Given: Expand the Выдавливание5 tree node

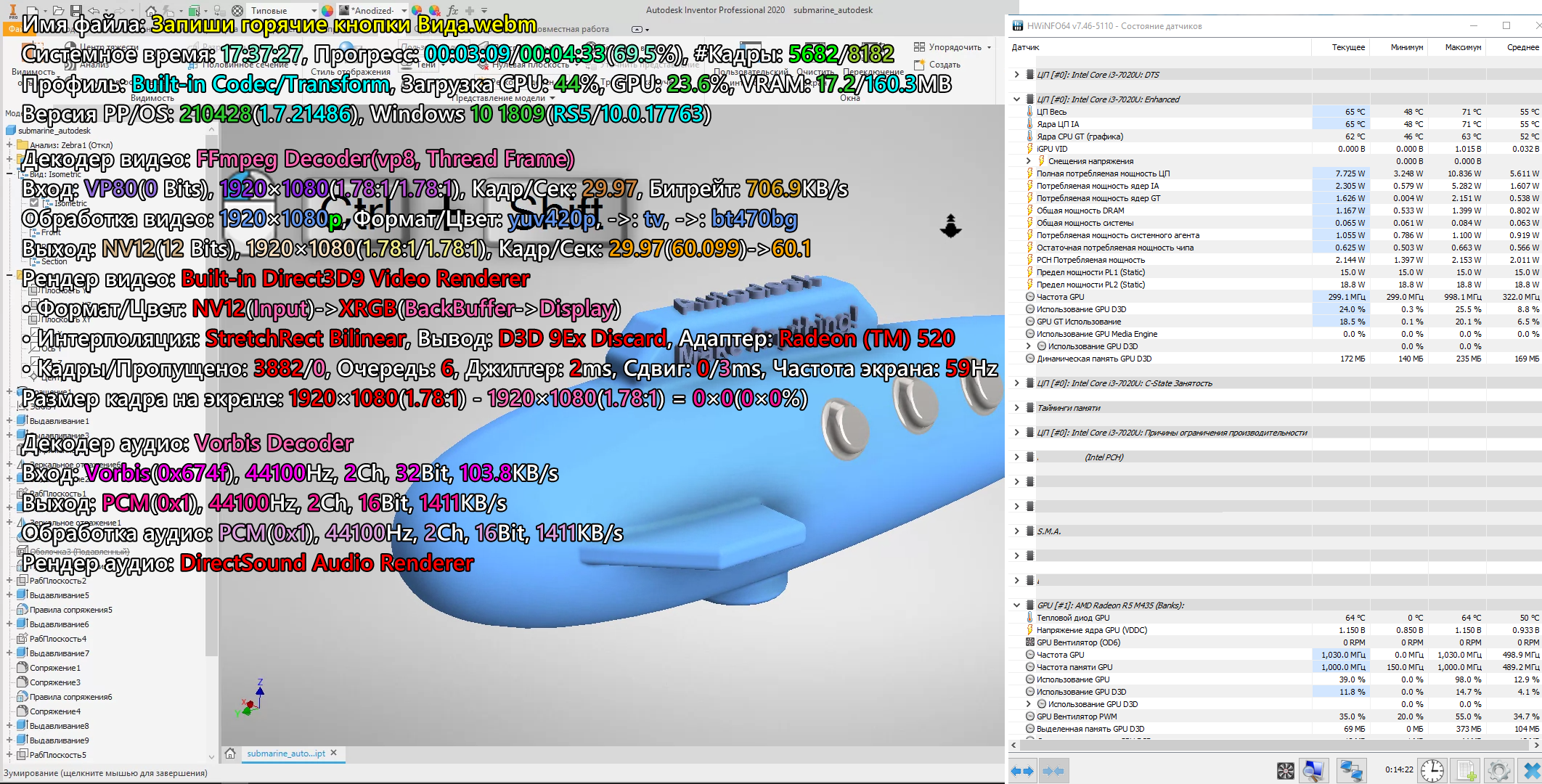Looking at the screenshot, I should pos(9,595).
